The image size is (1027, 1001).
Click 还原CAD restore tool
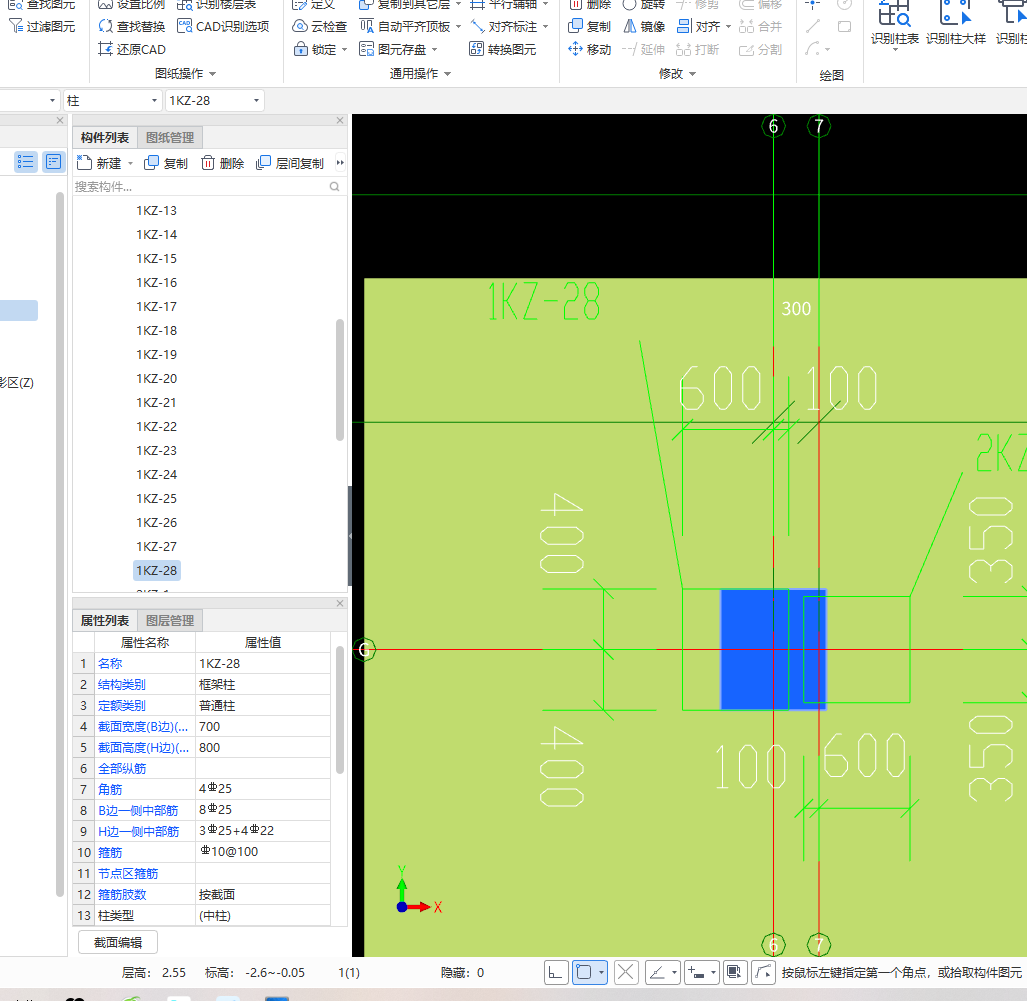click(x=131, y=49)
